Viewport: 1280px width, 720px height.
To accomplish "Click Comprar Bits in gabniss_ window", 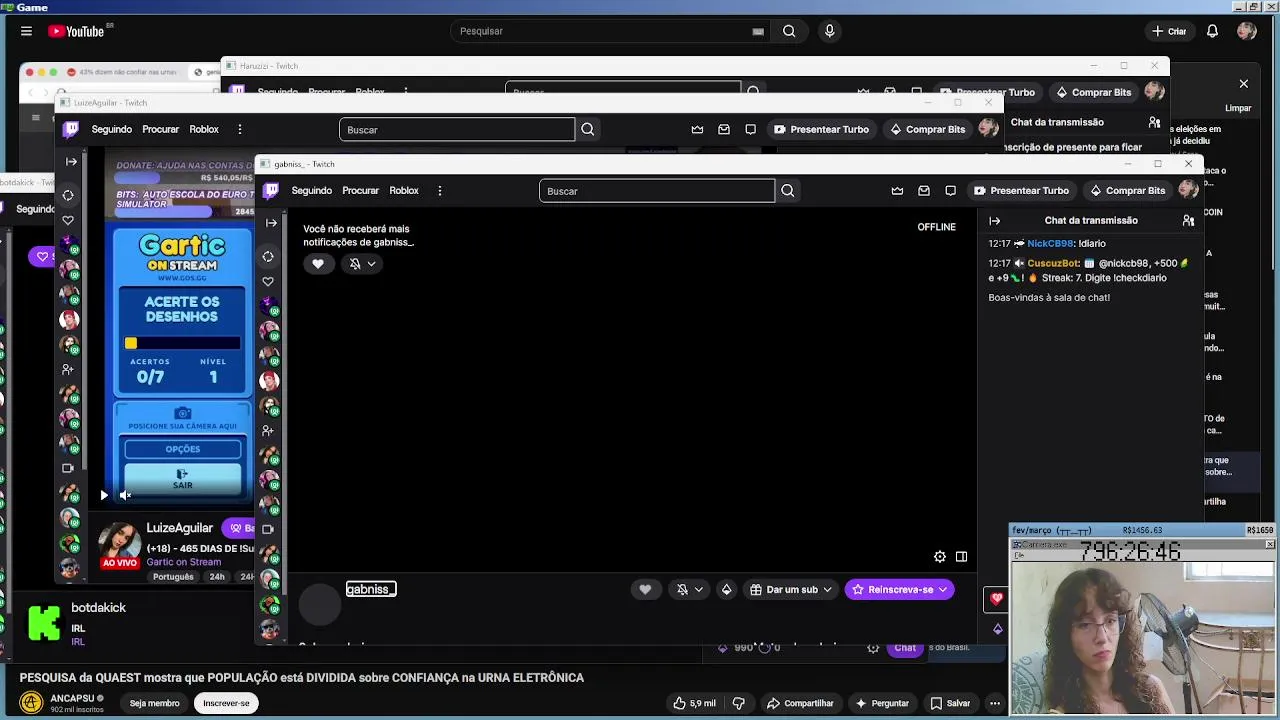I will 1127,191.
